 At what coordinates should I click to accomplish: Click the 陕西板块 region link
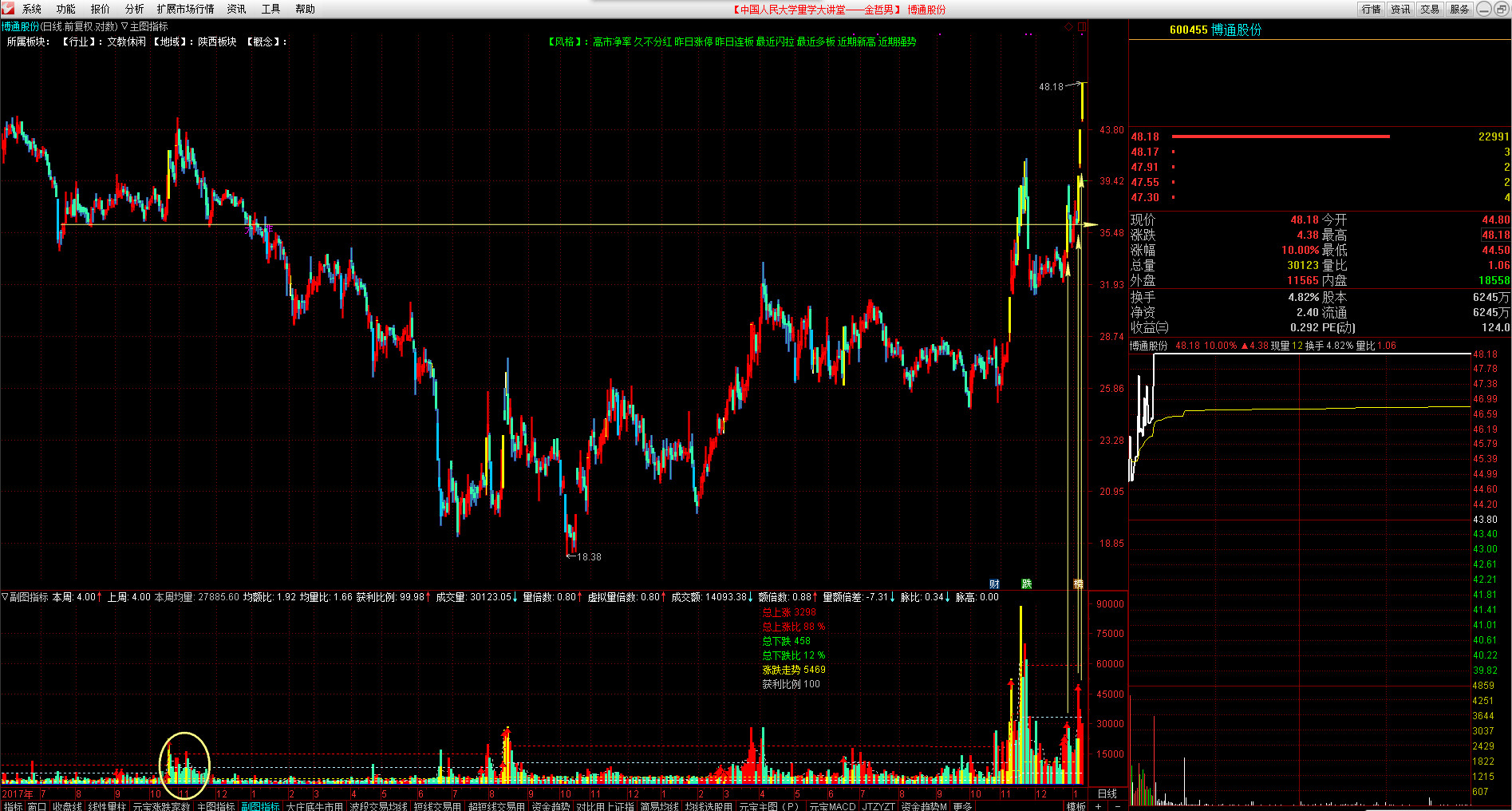(217, 42)
